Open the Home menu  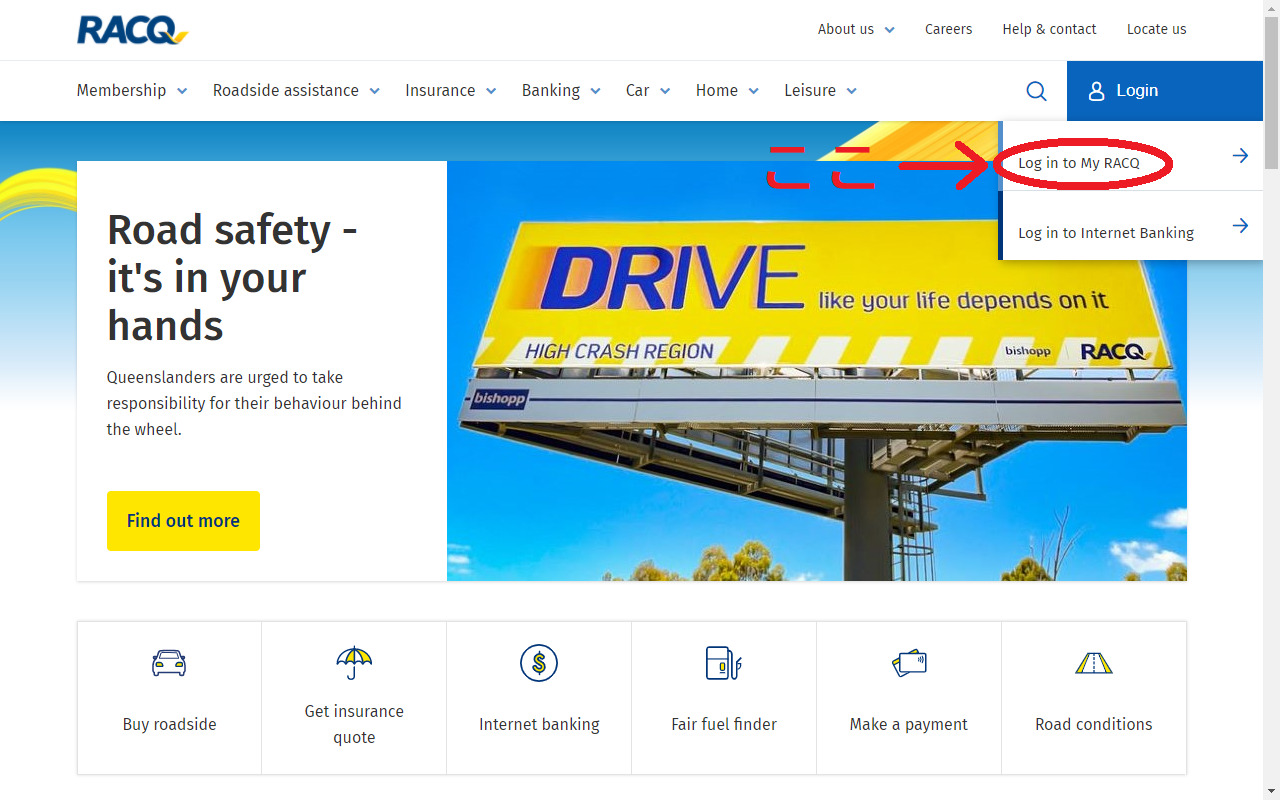coord(727,91)
